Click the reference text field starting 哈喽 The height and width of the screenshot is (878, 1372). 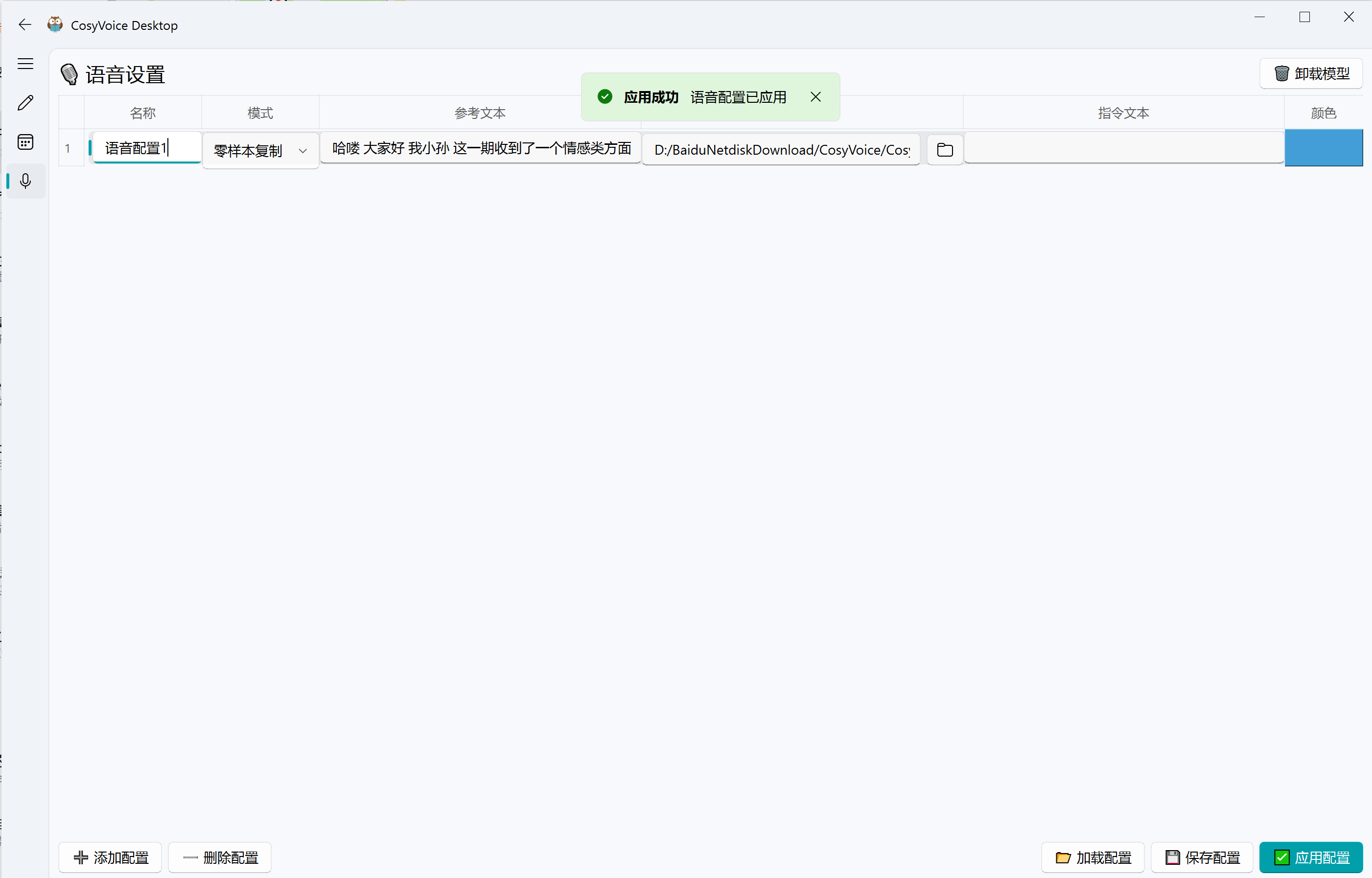[x=480, y=148]
